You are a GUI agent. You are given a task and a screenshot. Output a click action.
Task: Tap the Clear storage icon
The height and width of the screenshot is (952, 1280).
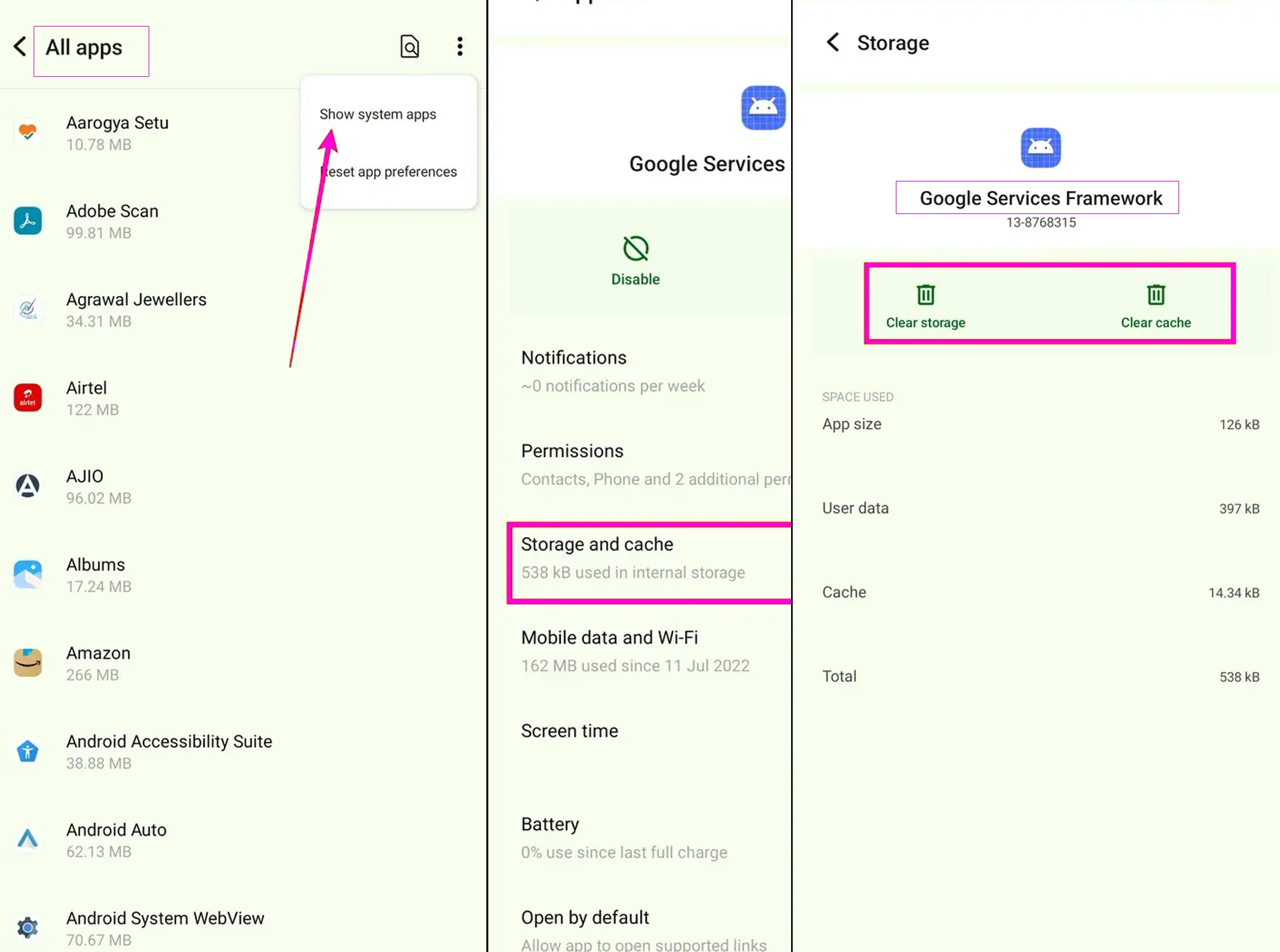tap(924, 294)
